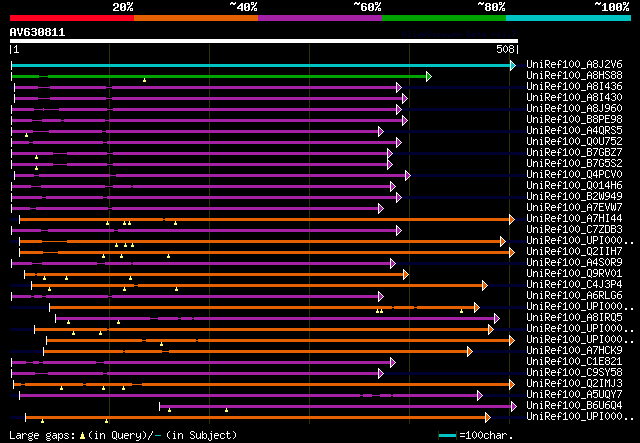Viewport: 640px width, 443px height.
Task: Click the orange arrowhead of the Q9RV01 alignment
Action: pyautogui.click(x=405, y=275)
